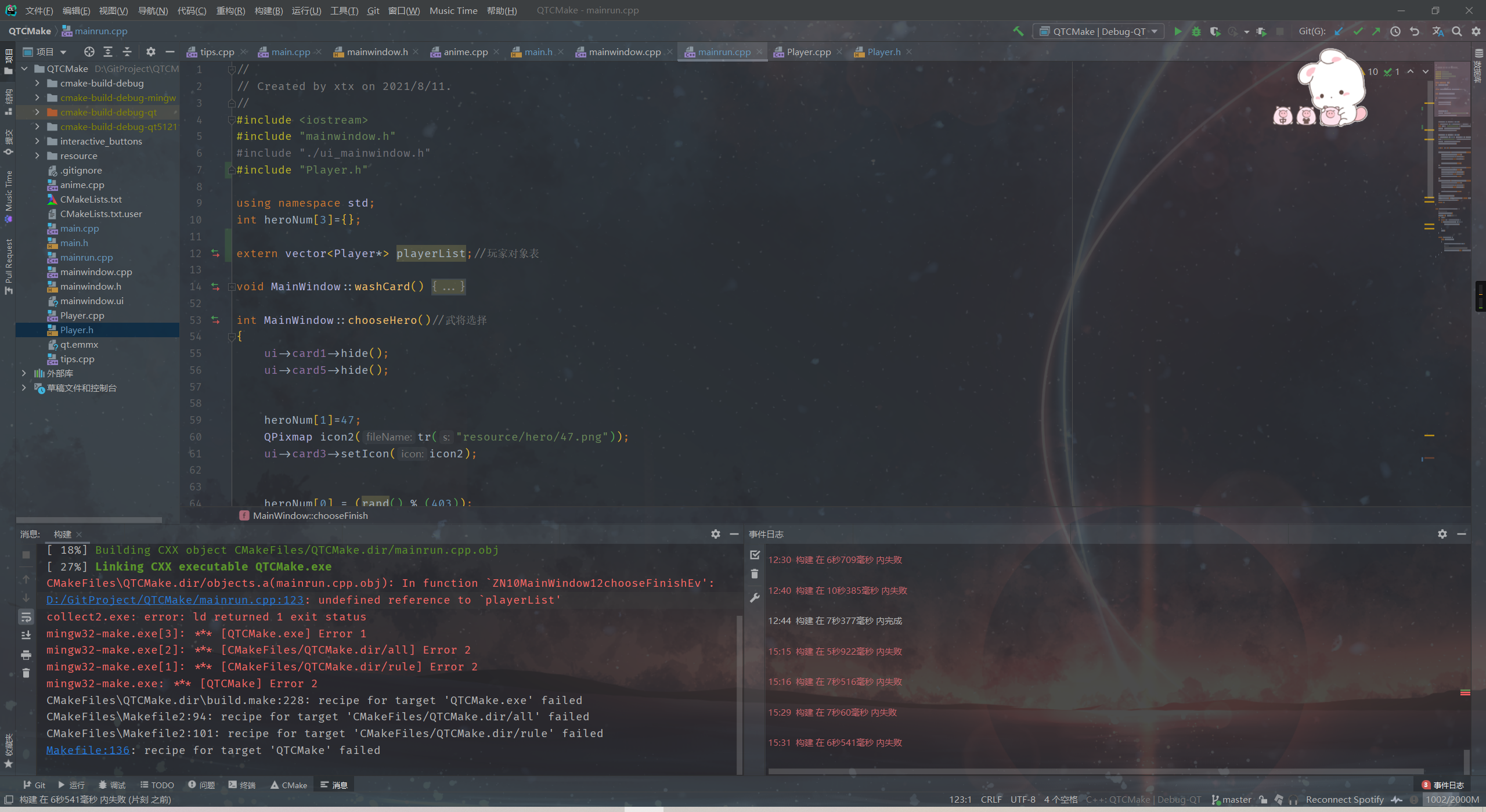Expand folded washCard function body
The height and width of the screenshot is (812, 1486).
coord(448,287)
